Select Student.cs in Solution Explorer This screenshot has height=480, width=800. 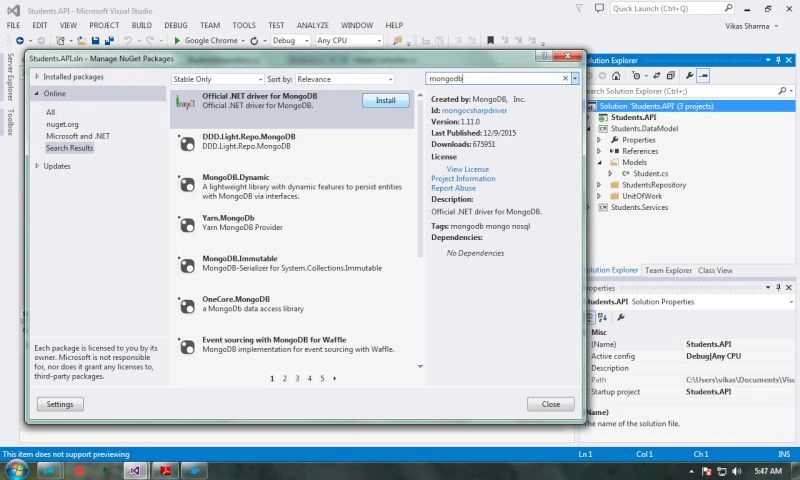click(651, 173)
